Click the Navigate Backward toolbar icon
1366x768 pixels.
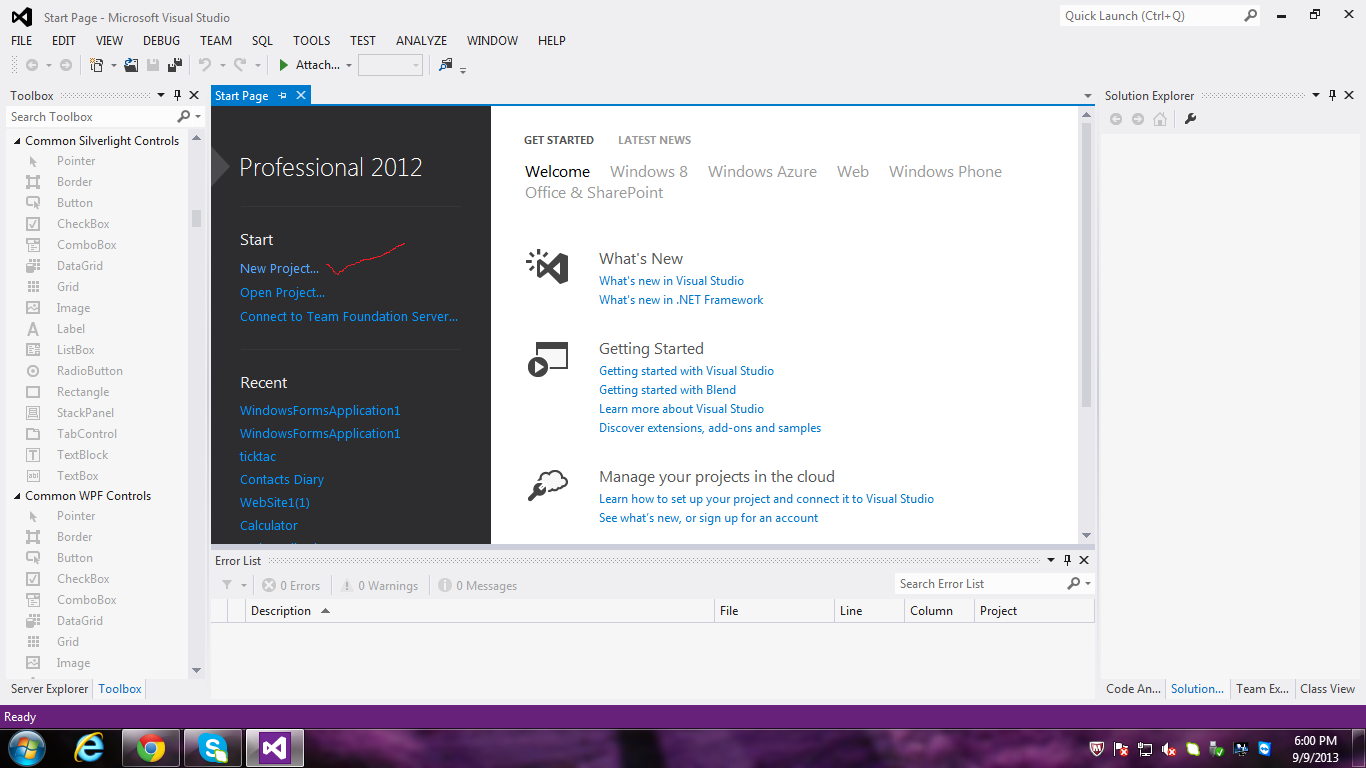point(32,65)
